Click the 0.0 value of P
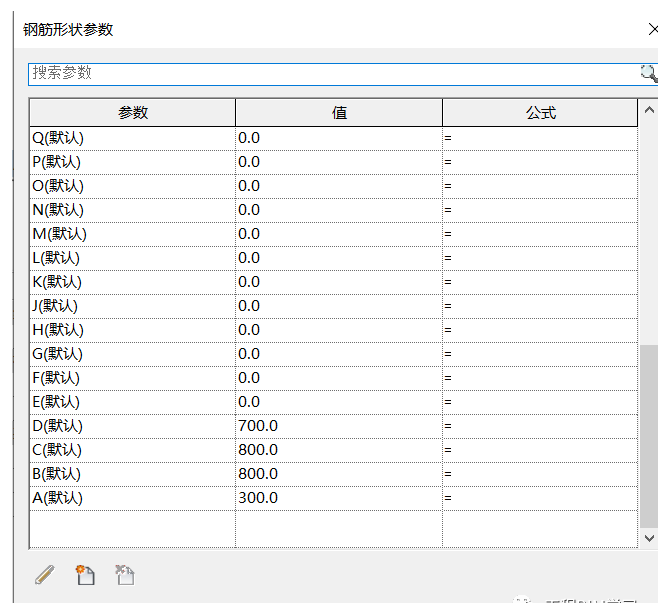666x603 pixels. pos(339,162)
